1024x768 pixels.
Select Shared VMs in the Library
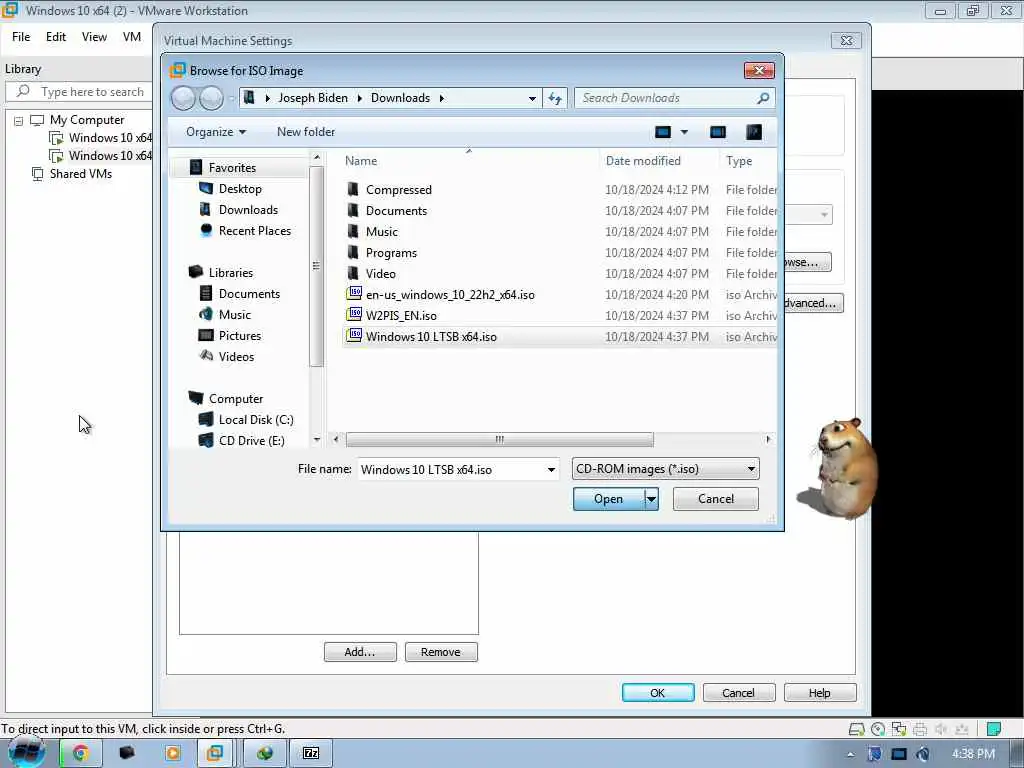click(x=81, y=174)
